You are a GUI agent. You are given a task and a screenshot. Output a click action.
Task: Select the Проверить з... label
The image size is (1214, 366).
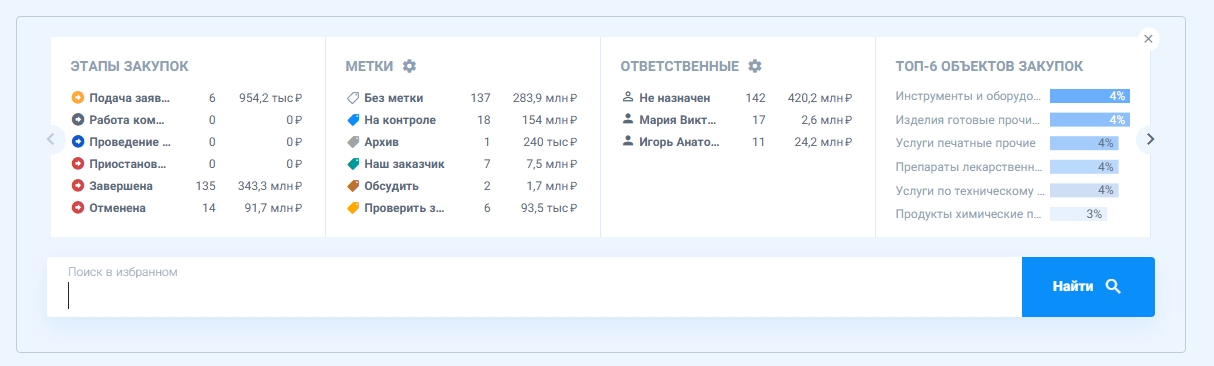[x=405, y=208]
